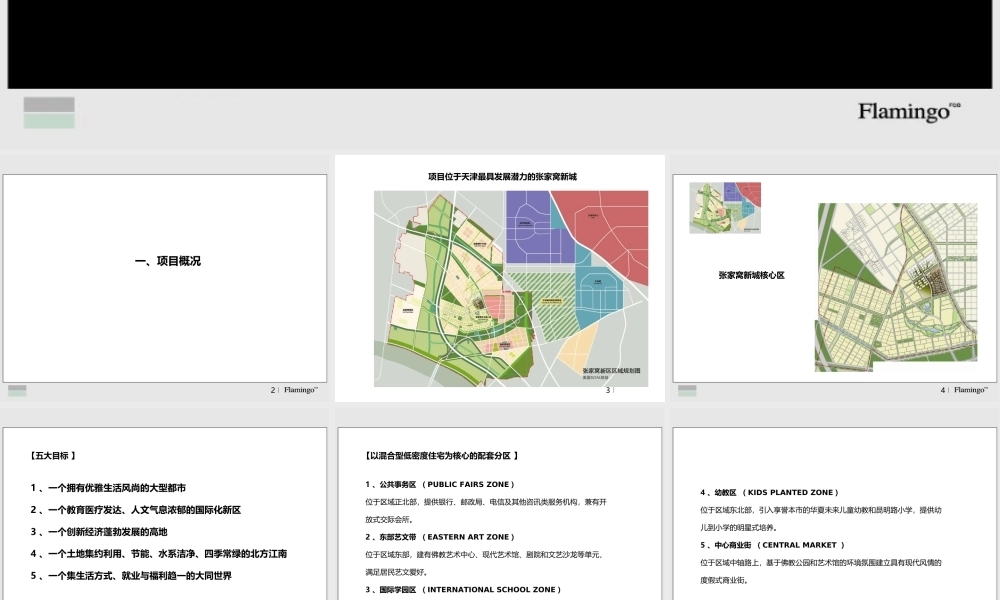Click the Flamingo logo in the page header
1000x600 pixels.
[903, 111]
